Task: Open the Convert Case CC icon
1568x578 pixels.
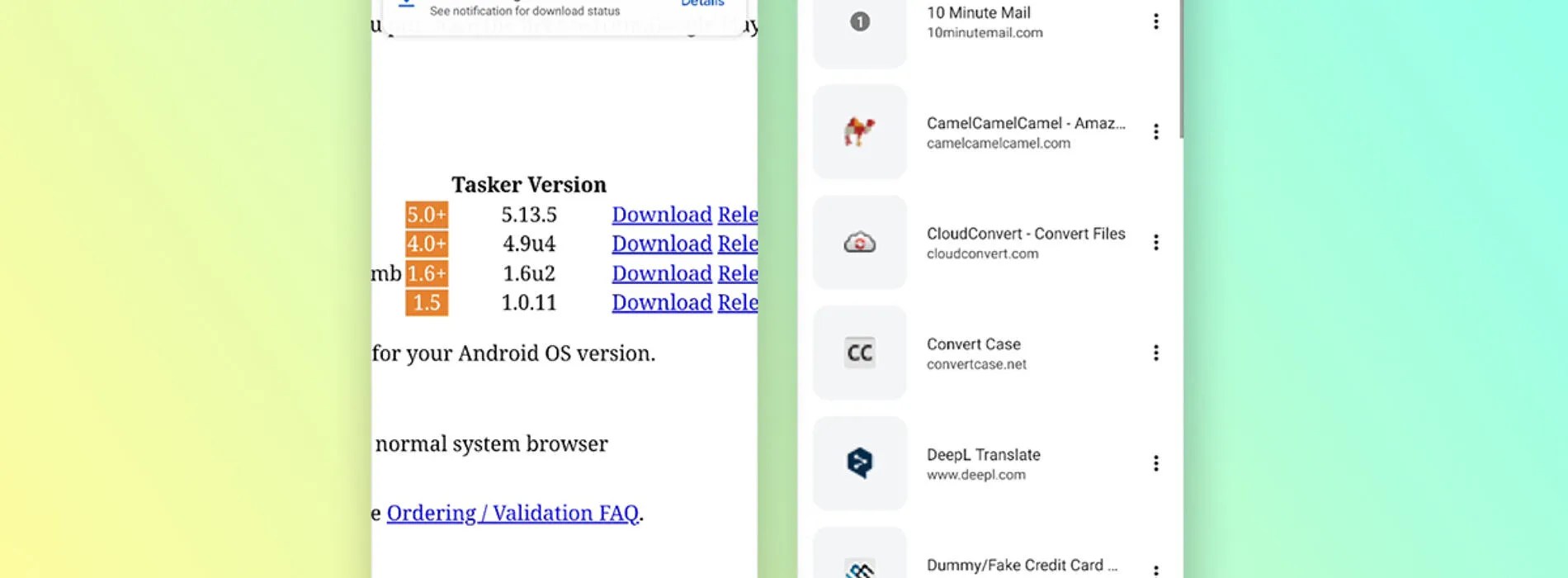Action: pos(860,353)
